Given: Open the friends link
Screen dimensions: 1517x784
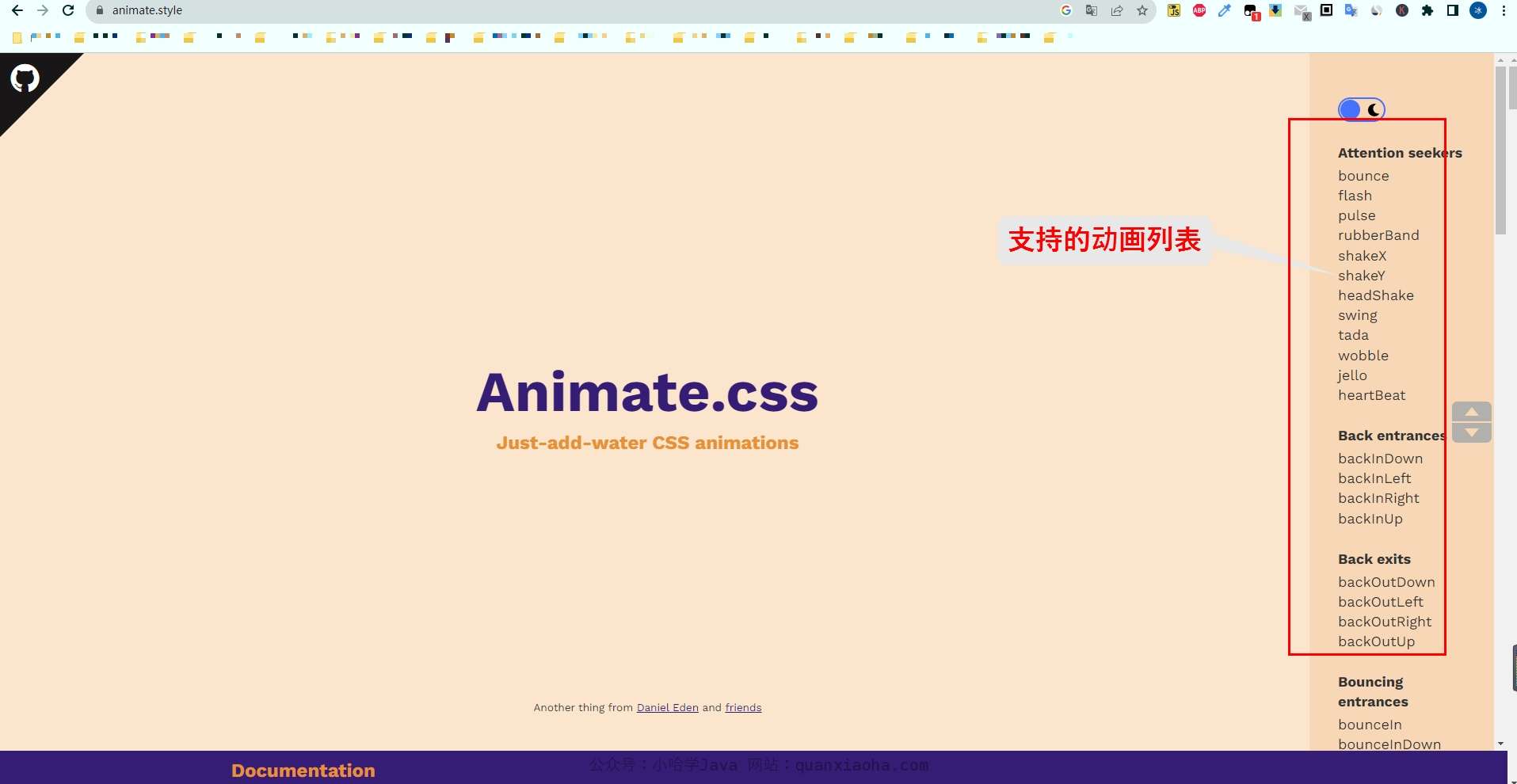Looking at the screenshot, I should 743,707.
